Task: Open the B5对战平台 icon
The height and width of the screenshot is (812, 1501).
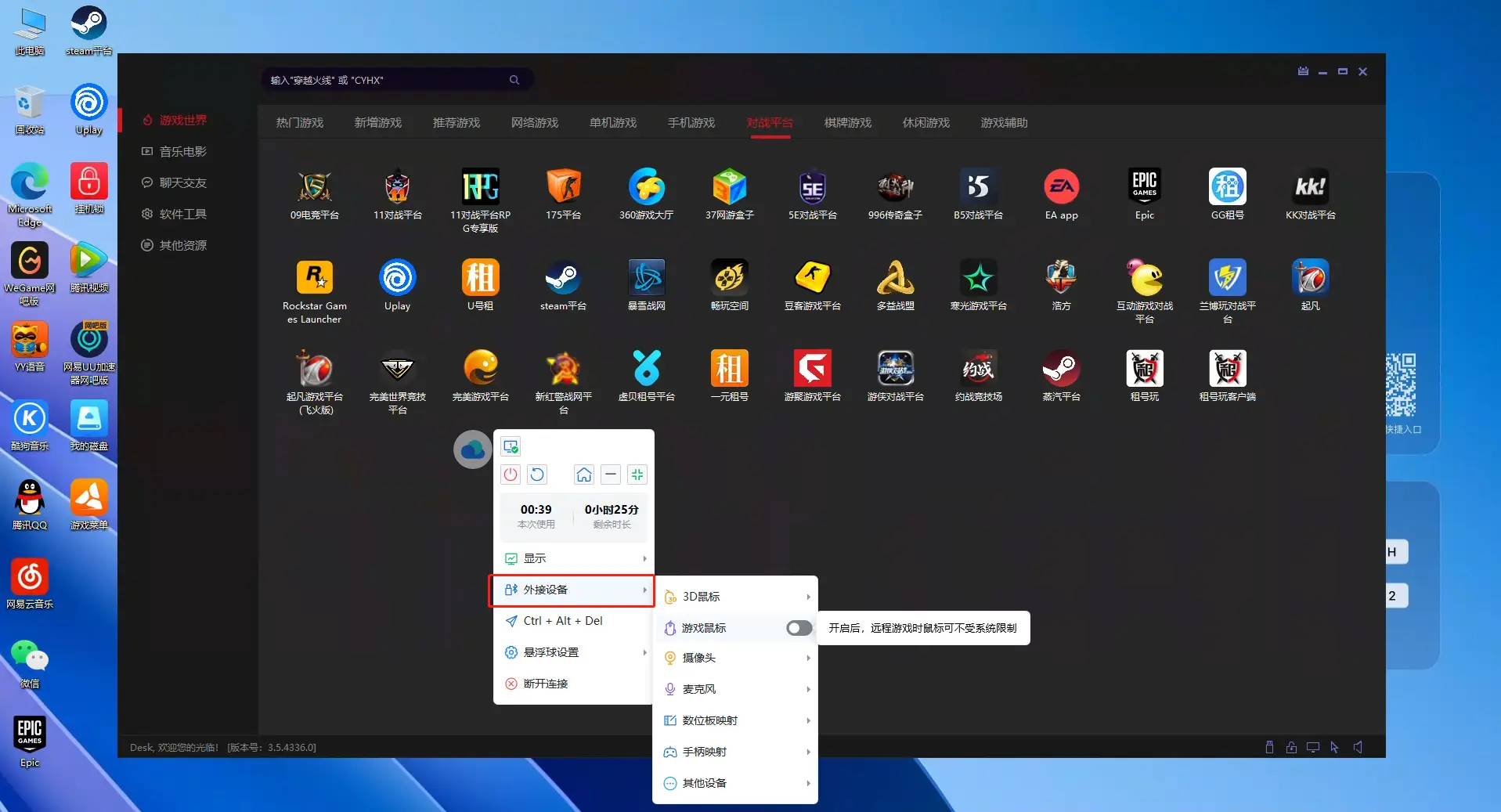Action: pyautogui.click(x=979, y=194)
